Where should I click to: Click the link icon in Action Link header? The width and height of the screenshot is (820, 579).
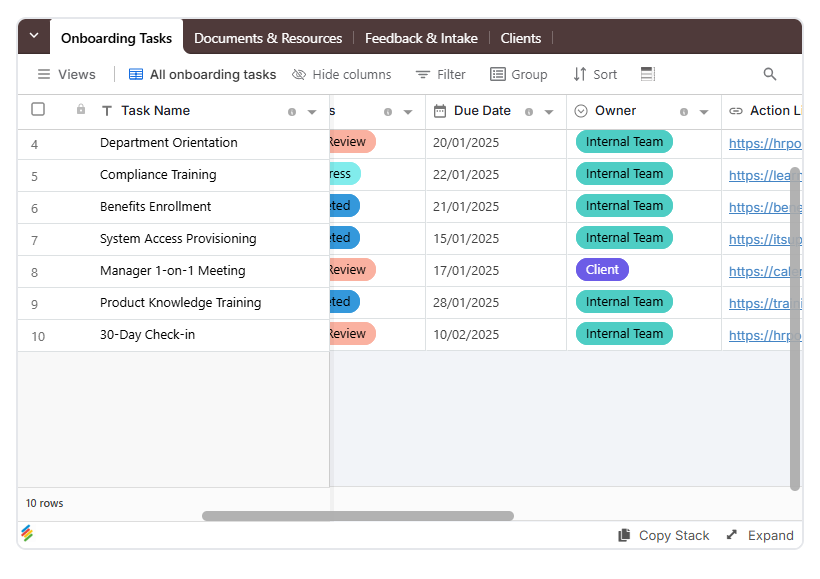(736, 111)
